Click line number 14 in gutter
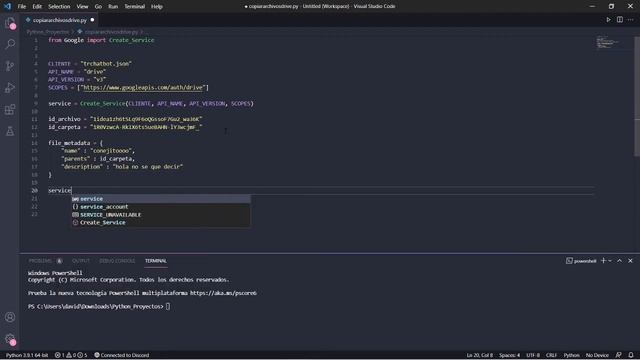The width and height of the screenshot is (640, 360). point(35,143)
